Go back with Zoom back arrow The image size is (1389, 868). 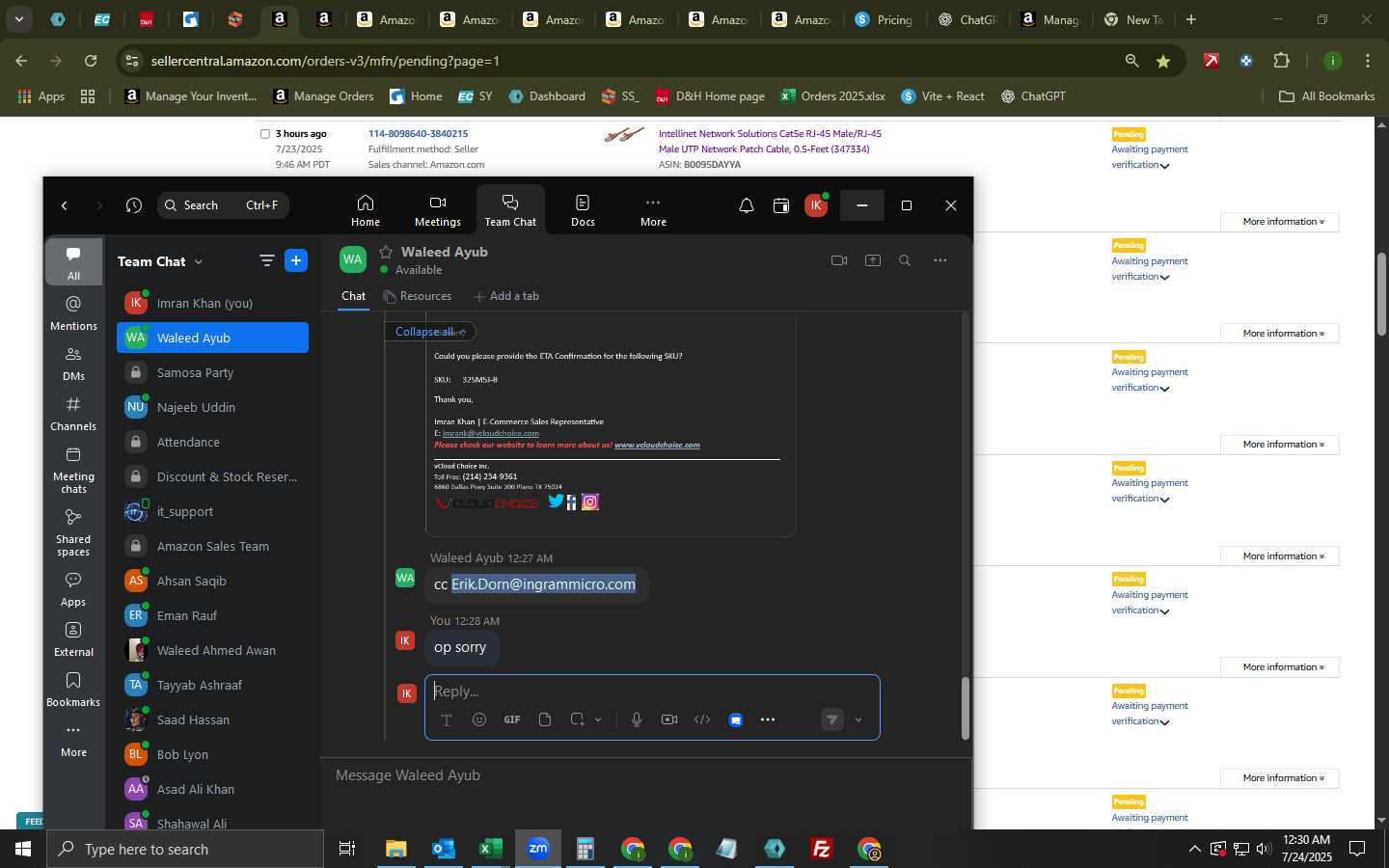pos(65,205)
